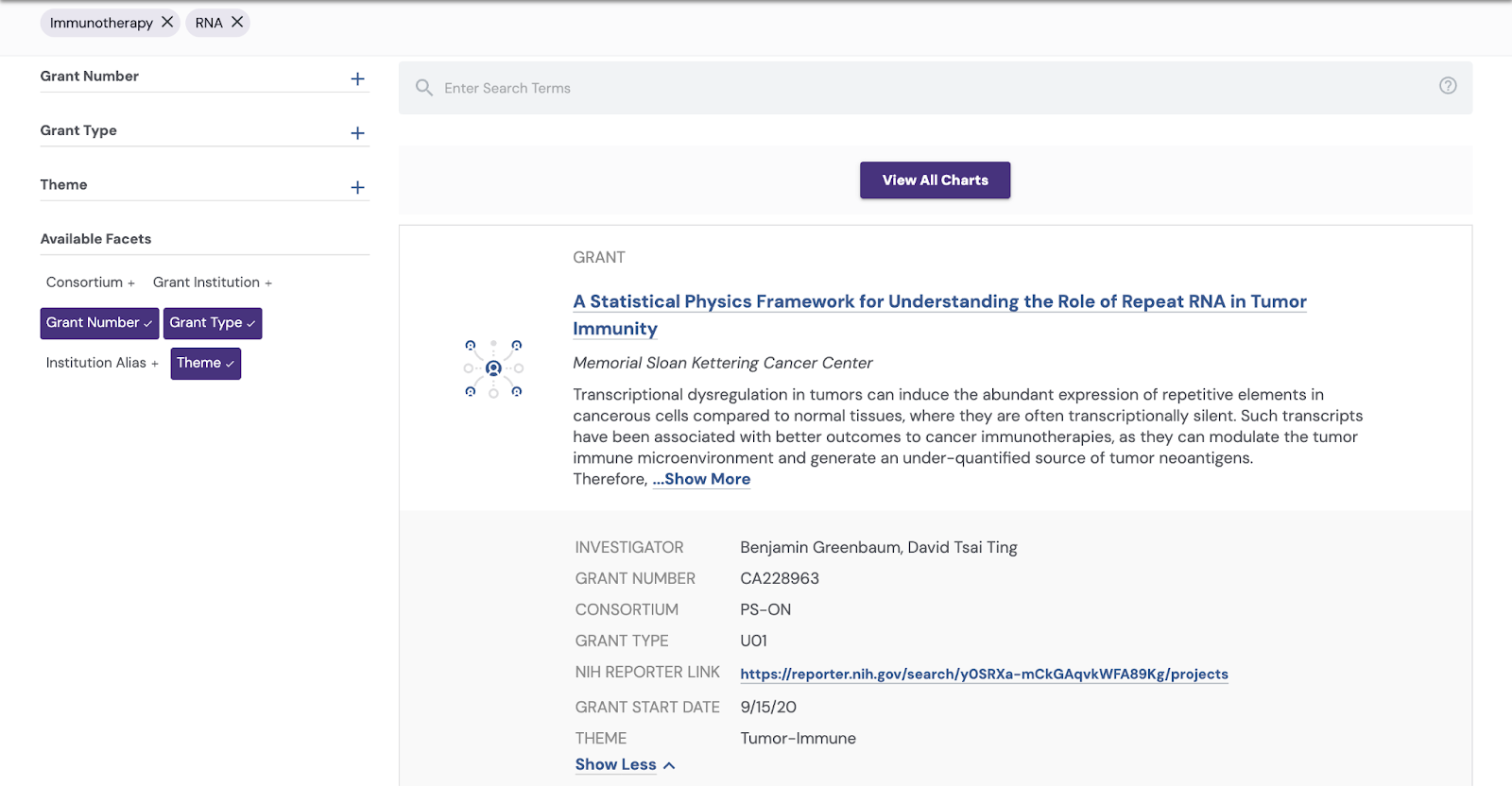Screen dimensions: 1512x786
Task: Focus the Enter Search Terms field
Action: pyautogui.click(x=926, y=88)
